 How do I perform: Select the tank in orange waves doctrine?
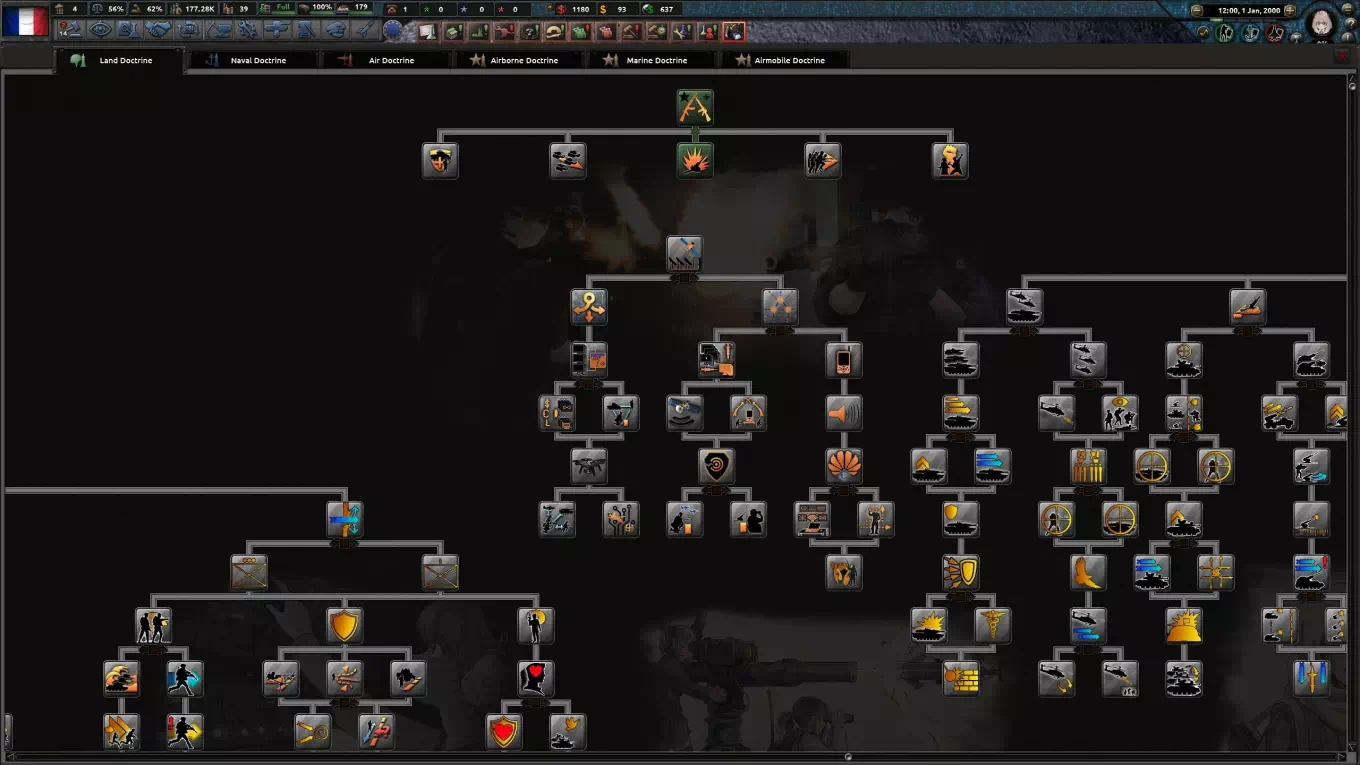(121, 678)
